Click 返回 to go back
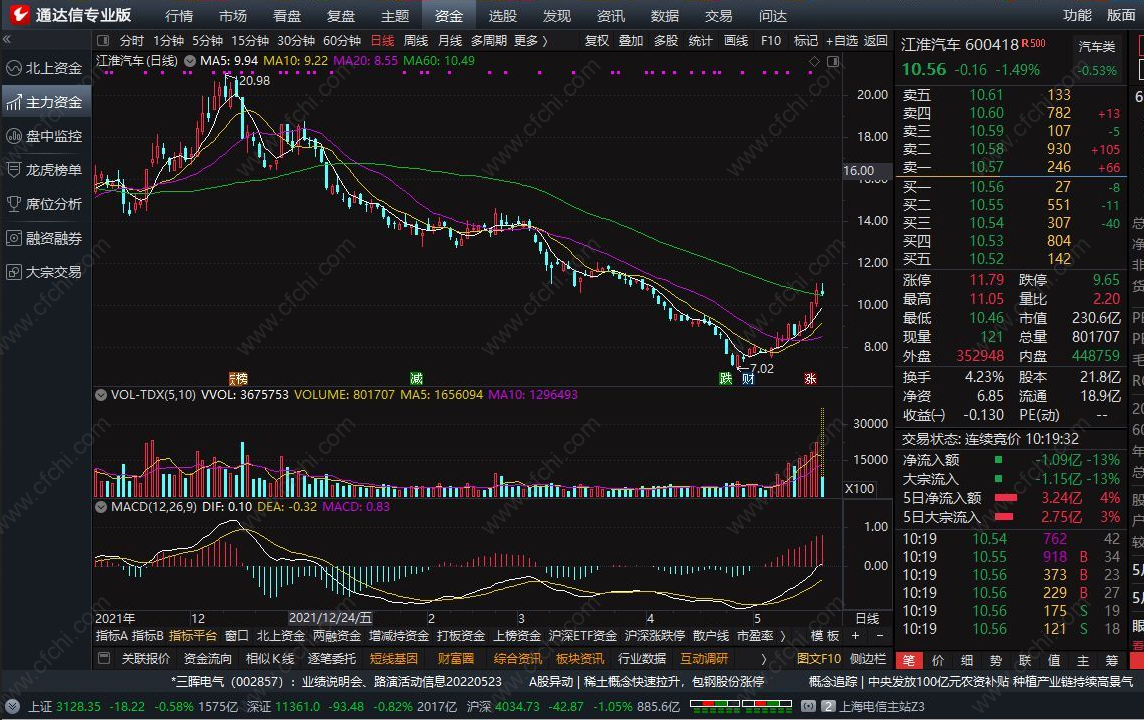This screenshot has width=1144, height=720. point(876,41)
